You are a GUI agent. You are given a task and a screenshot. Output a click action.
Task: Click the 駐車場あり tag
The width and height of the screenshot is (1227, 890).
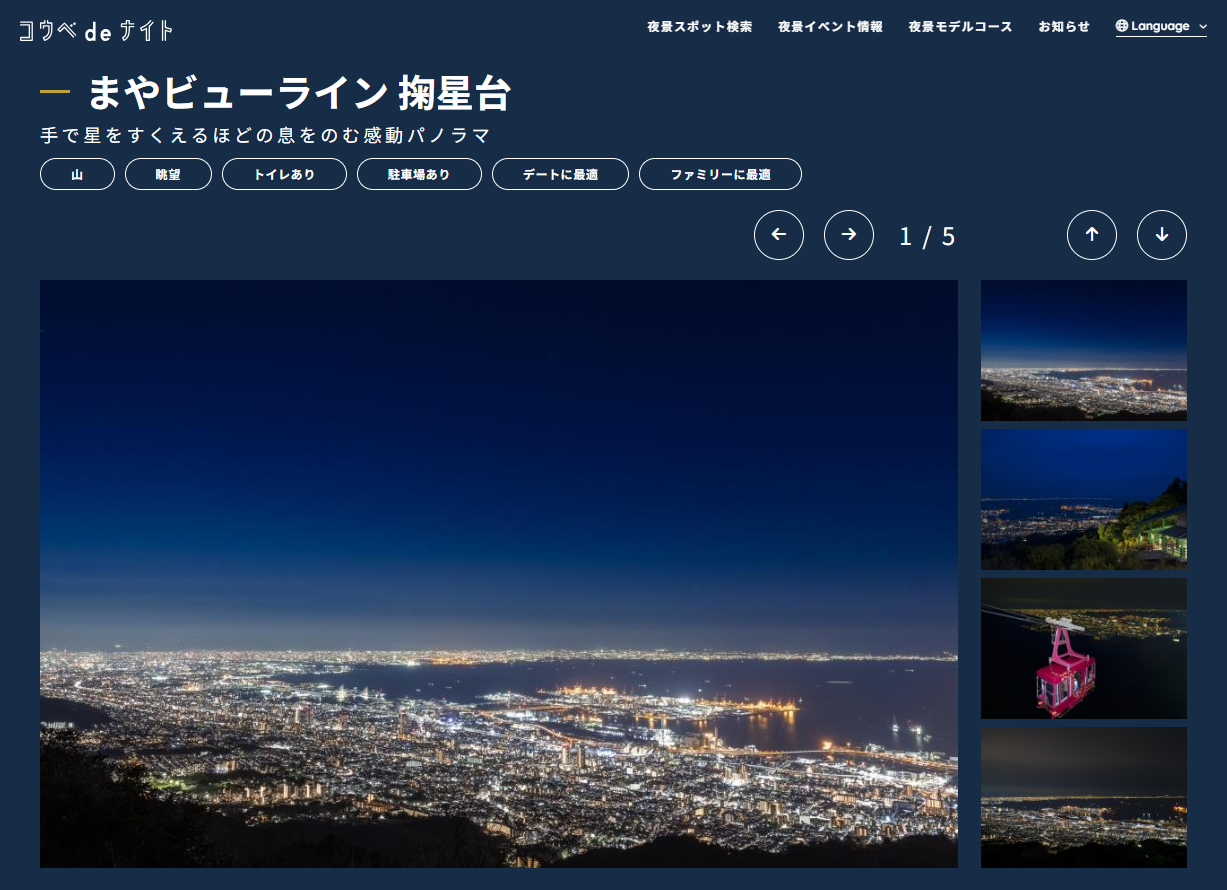tap(419, 174)
